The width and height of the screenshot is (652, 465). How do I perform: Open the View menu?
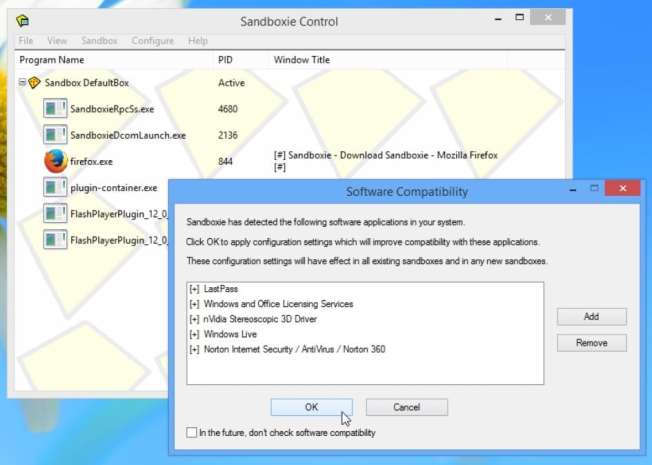pos(57,41)
